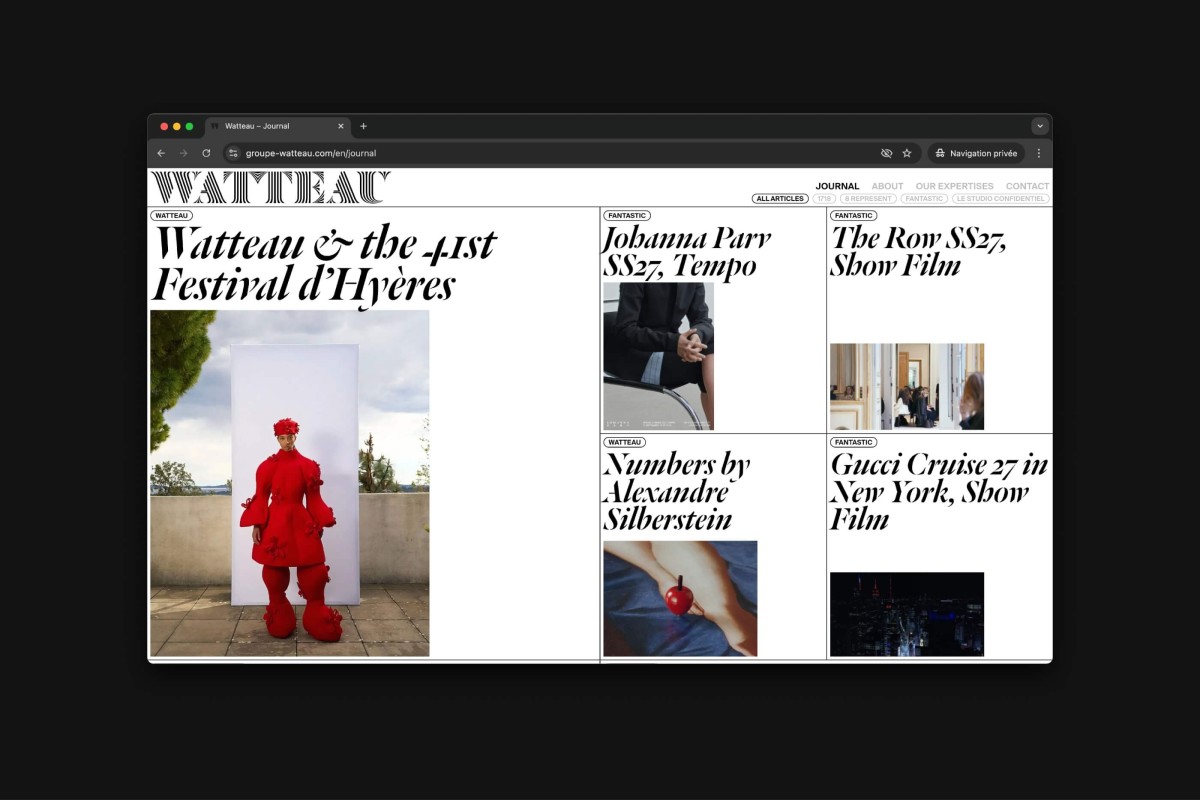Open a new tab with plus icon
The image size is (1200, 800).
363,126
